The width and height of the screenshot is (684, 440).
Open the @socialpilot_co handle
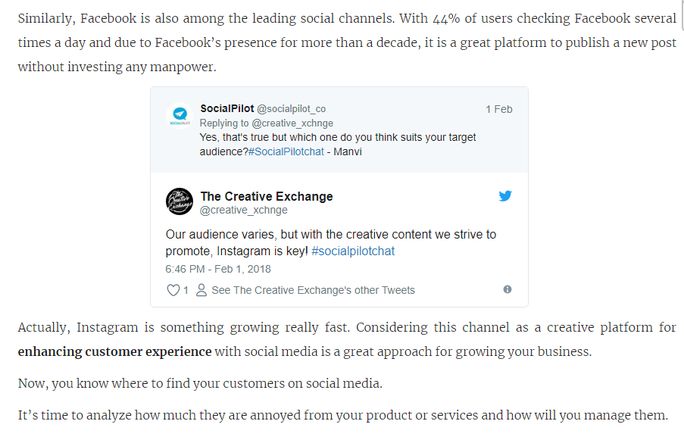(291, 108)
